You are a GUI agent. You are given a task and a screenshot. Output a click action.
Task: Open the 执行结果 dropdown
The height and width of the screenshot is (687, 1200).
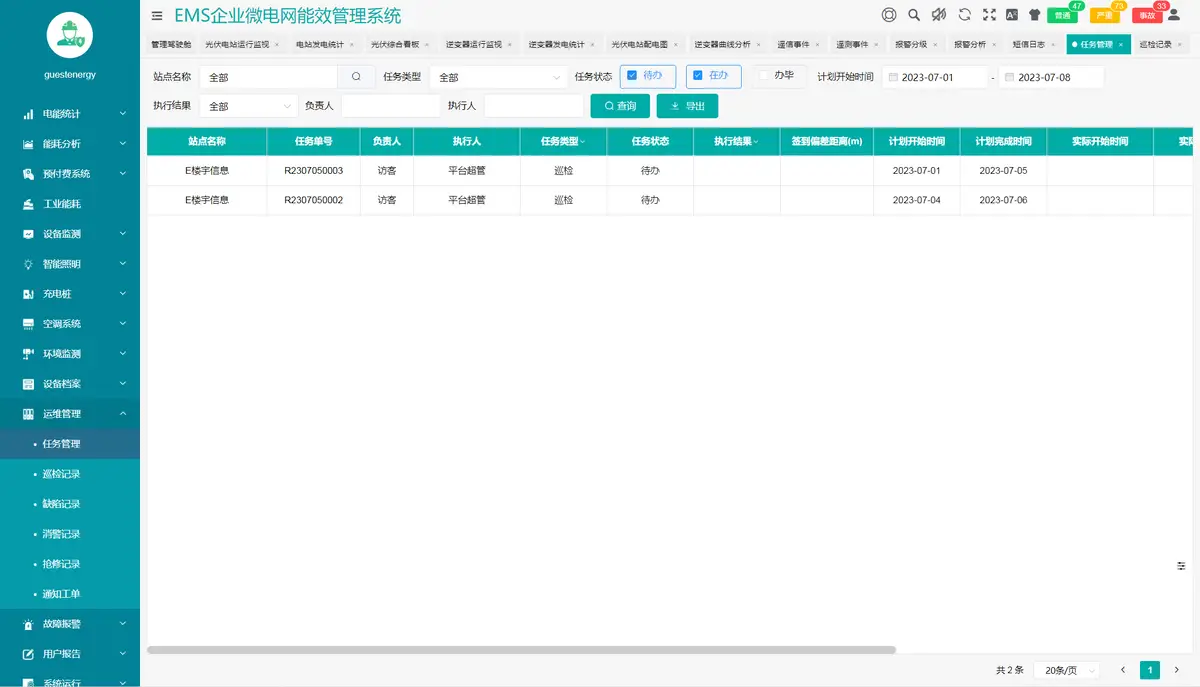(x=250, y=105)
